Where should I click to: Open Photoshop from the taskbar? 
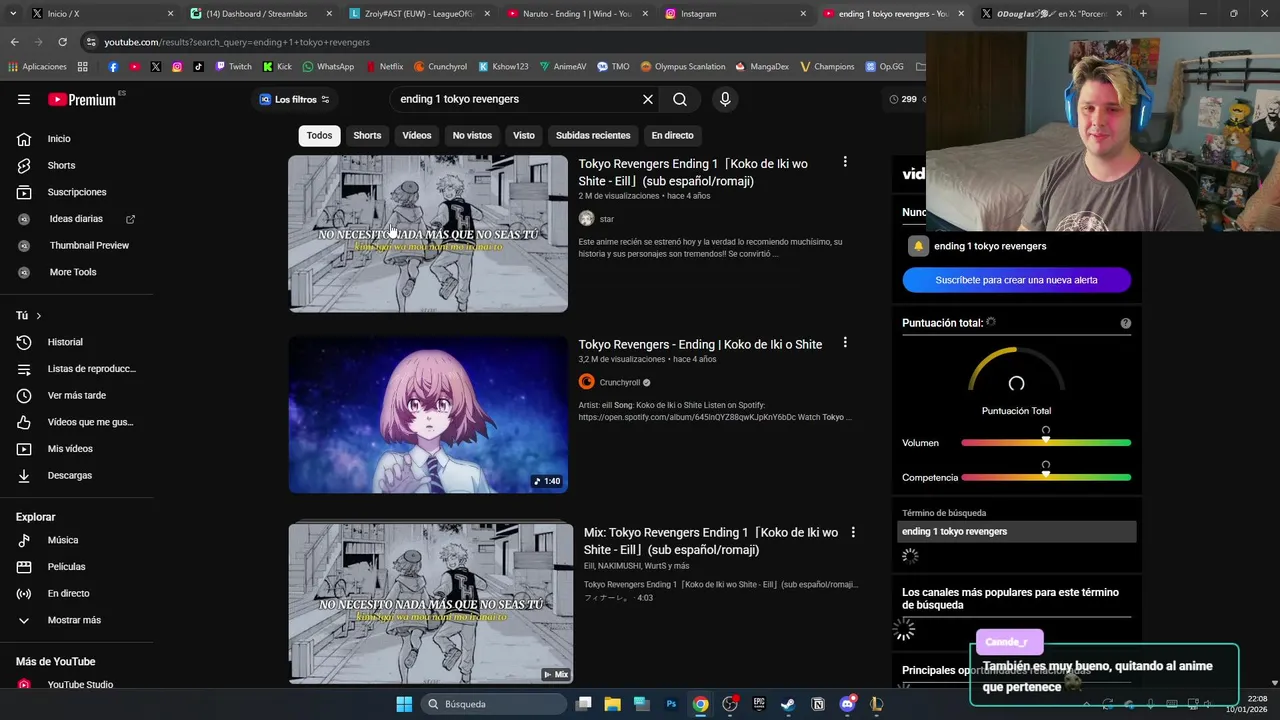click(x=671, y=704)
